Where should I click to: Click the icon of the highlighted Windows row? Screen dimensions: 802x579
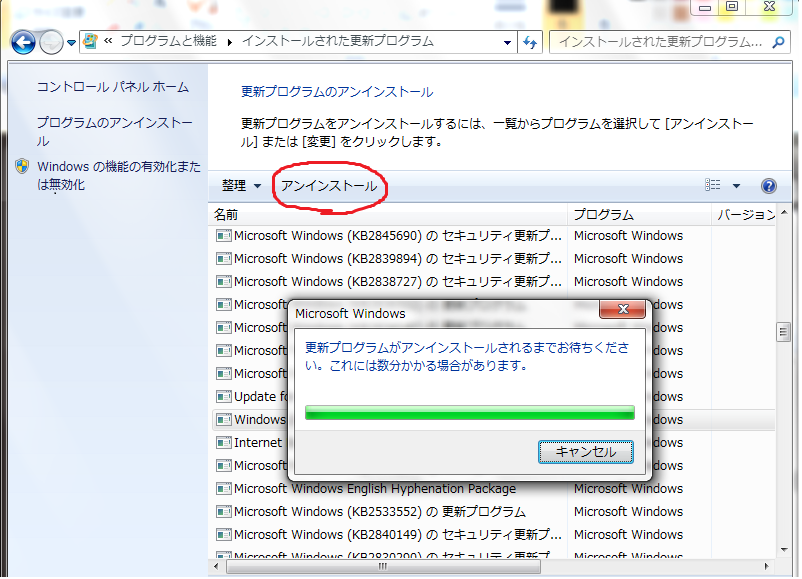pyautogui.click(x=224, y=420)
